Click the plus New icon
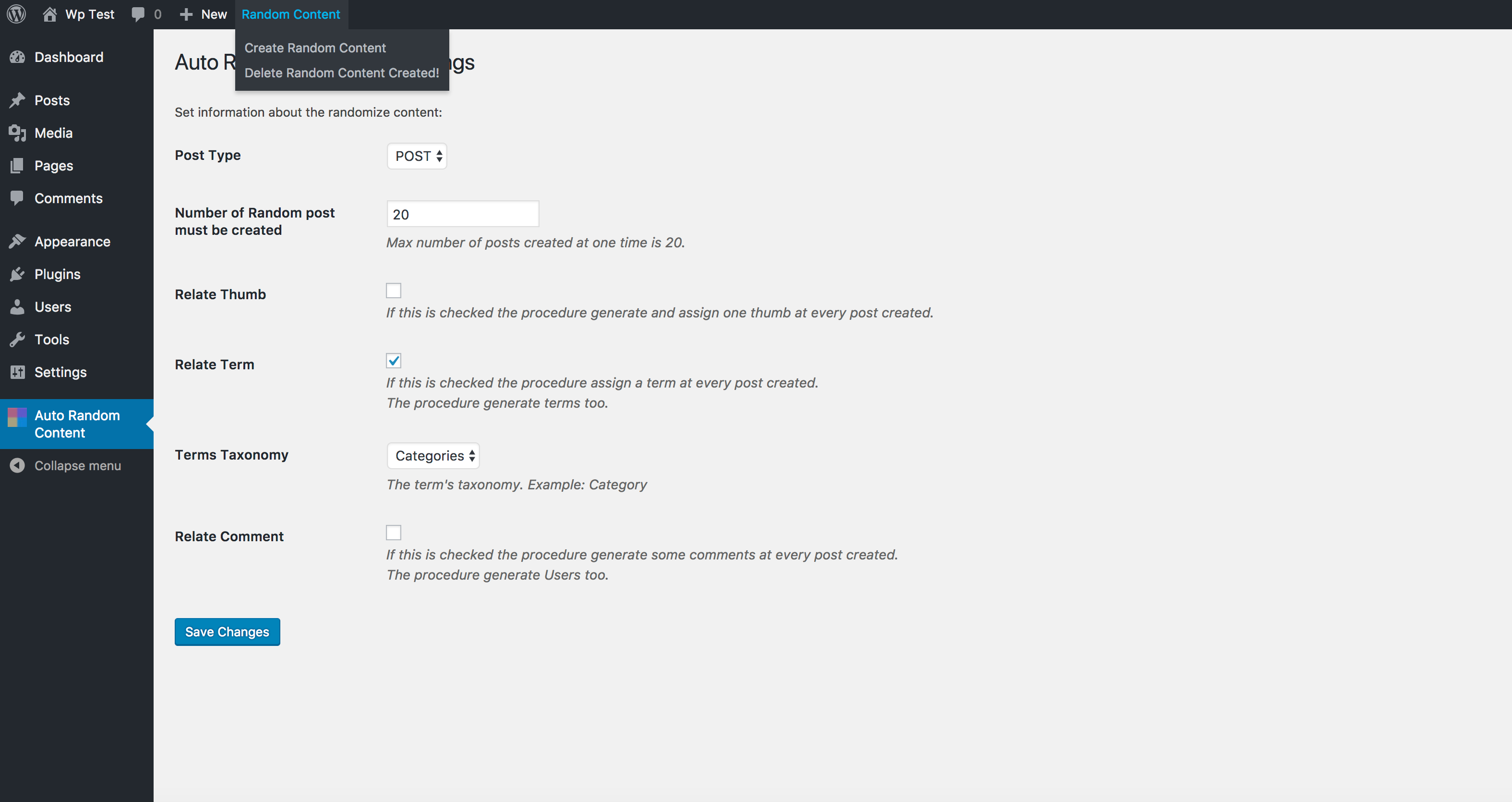The width and height of the screenshot is (1512, 802). click(186, 14)
